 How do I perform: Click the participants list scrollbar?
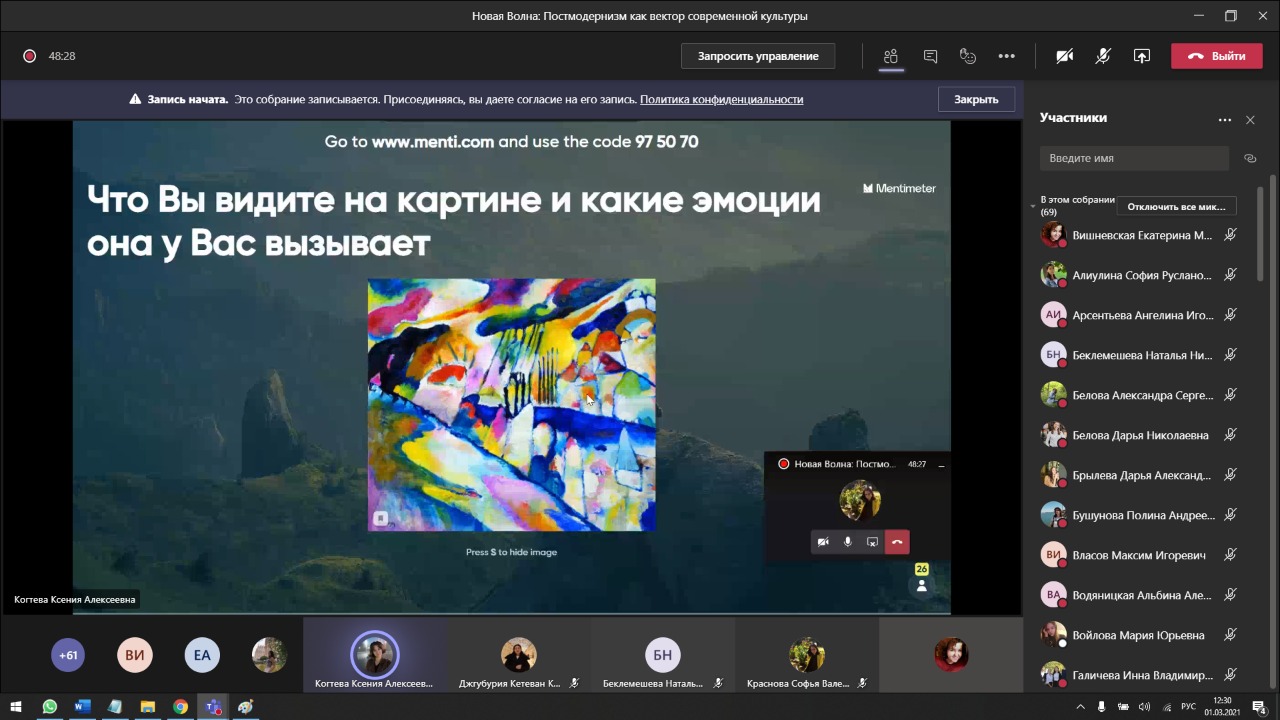tap(1272, 400)
